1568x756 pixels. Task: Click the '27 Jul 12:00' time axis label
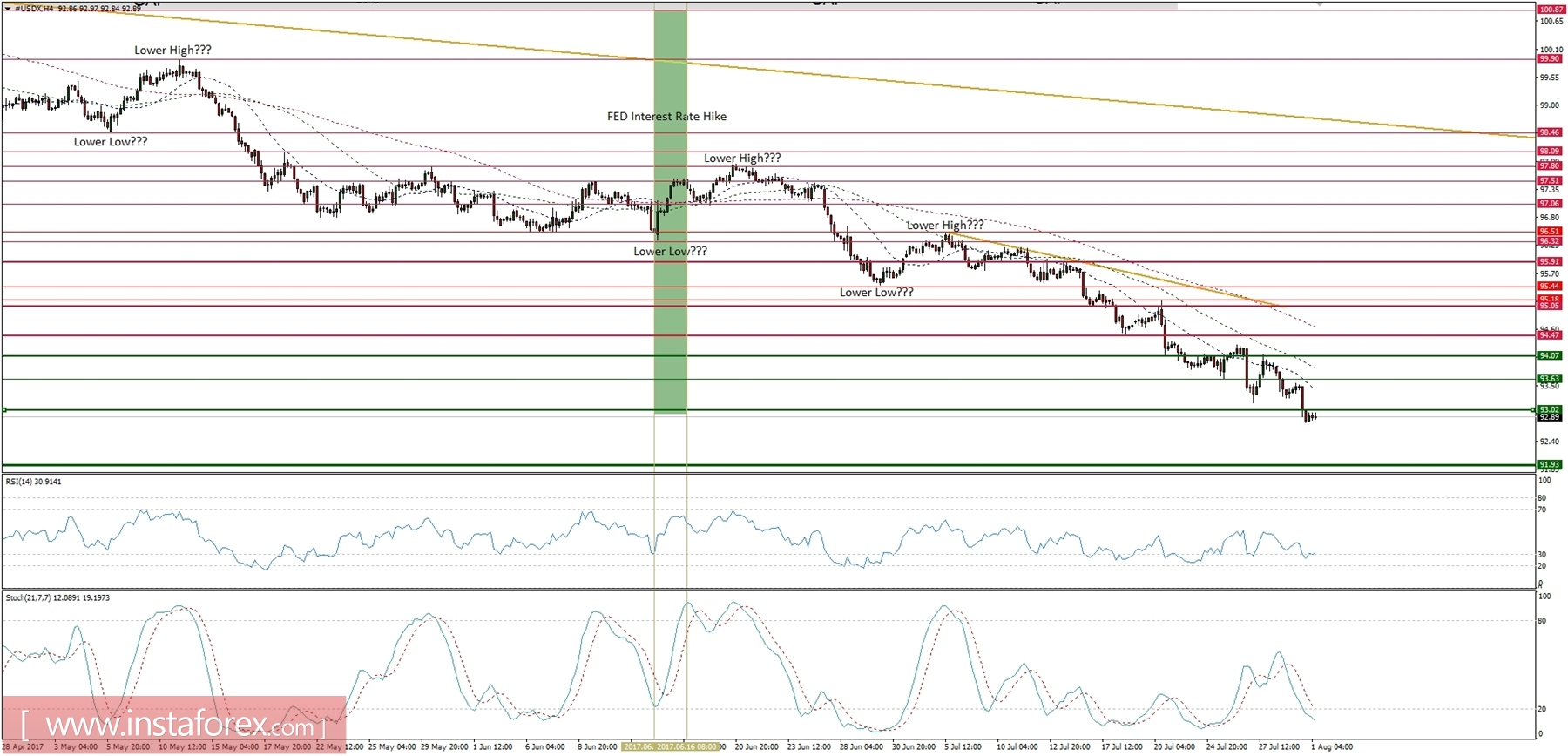(1280, 746)
